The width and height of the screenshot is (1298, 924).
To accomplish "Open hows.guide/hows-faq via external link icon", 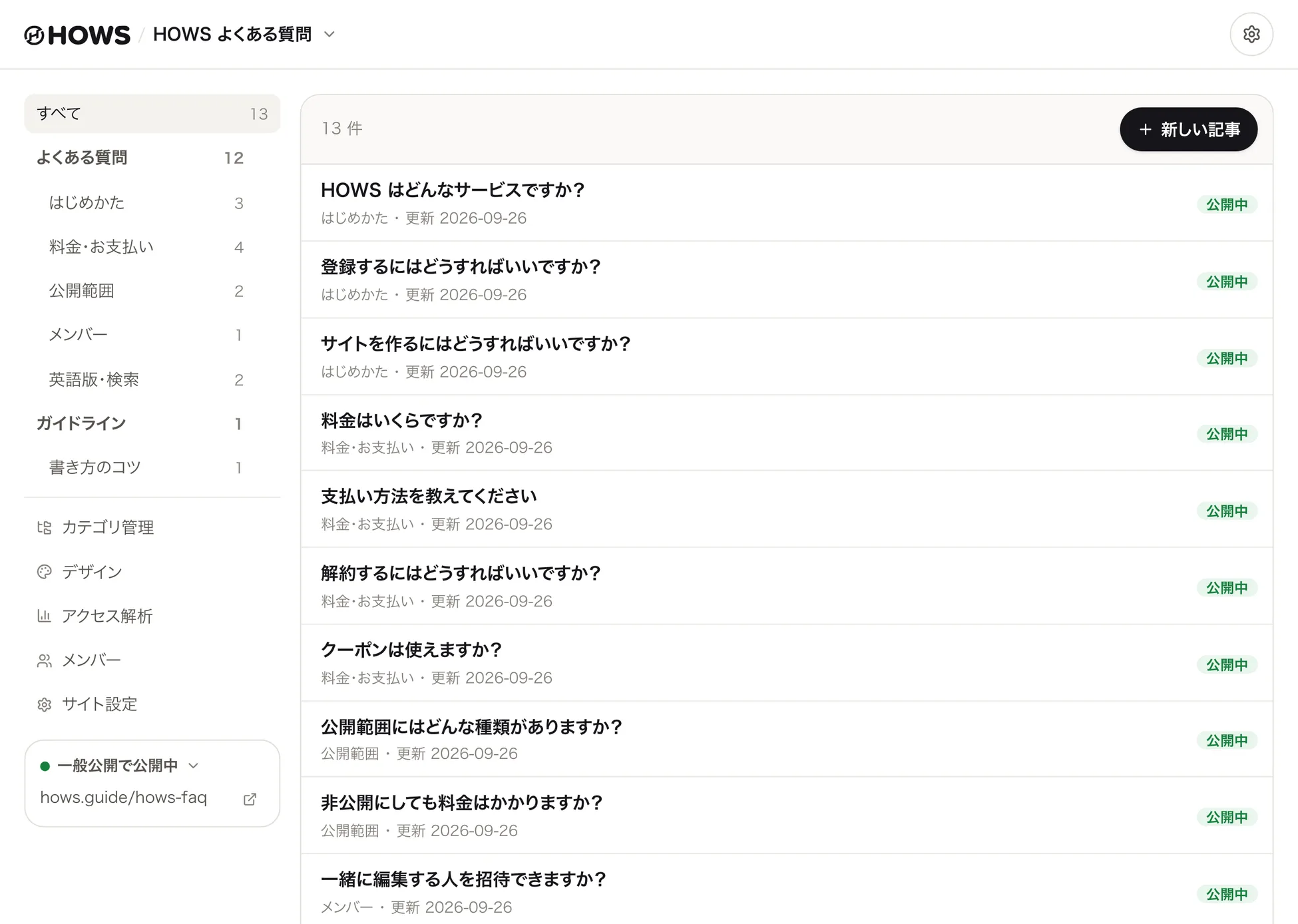I will pyautogui.click(x=250, y=799).
